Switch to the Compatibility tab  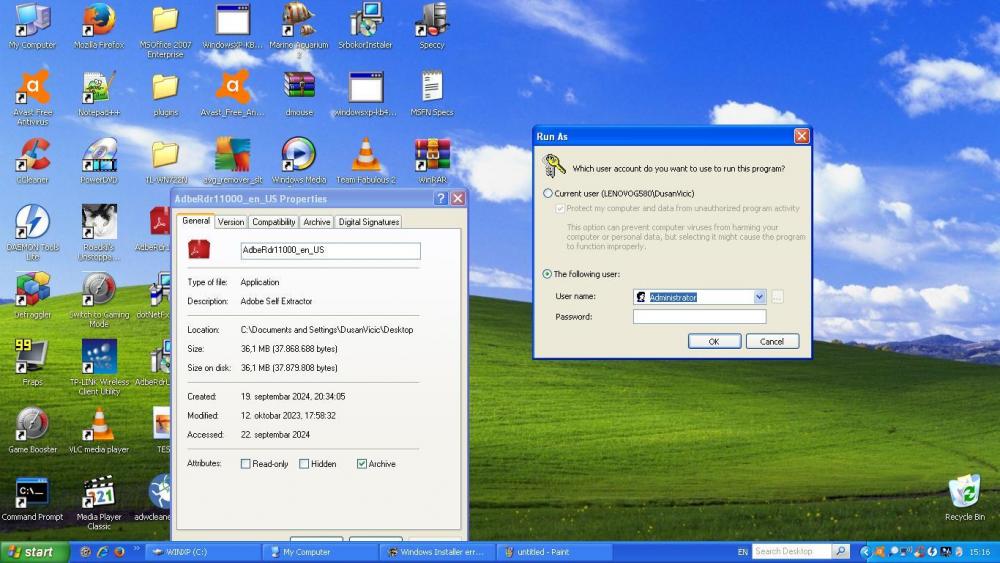273,222
